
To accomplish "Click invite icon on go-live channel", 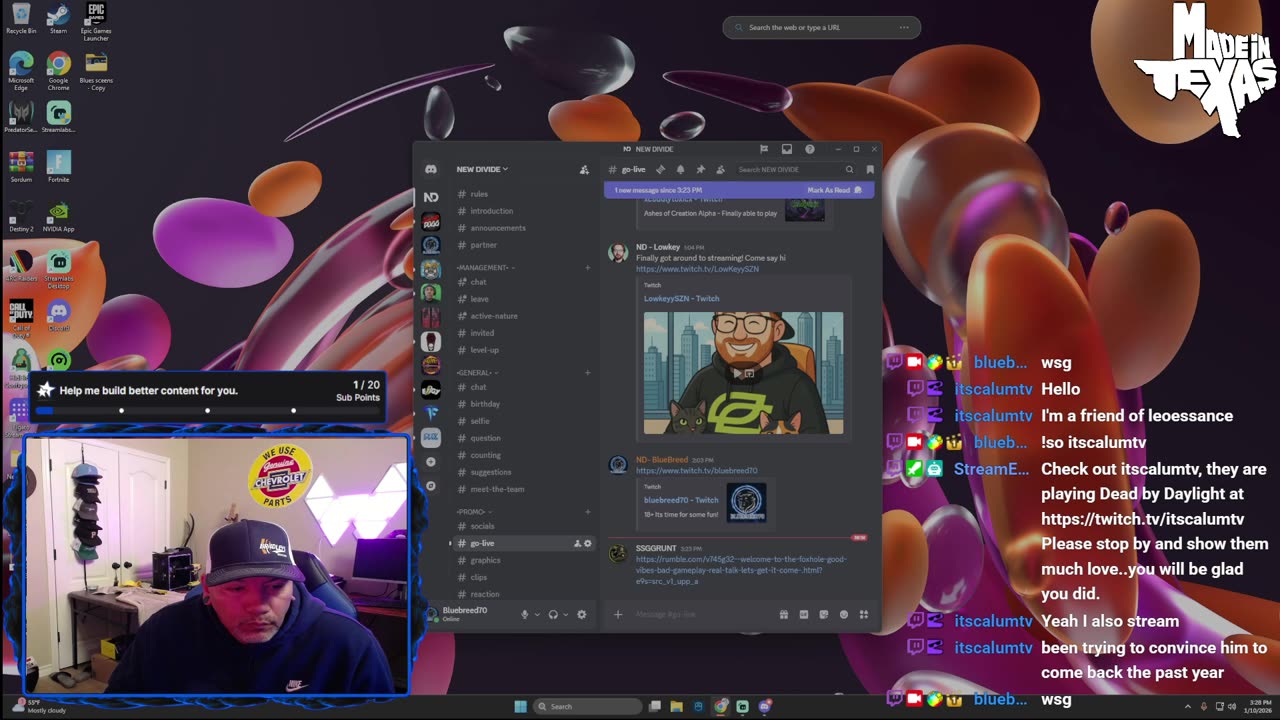I will 577,543.
